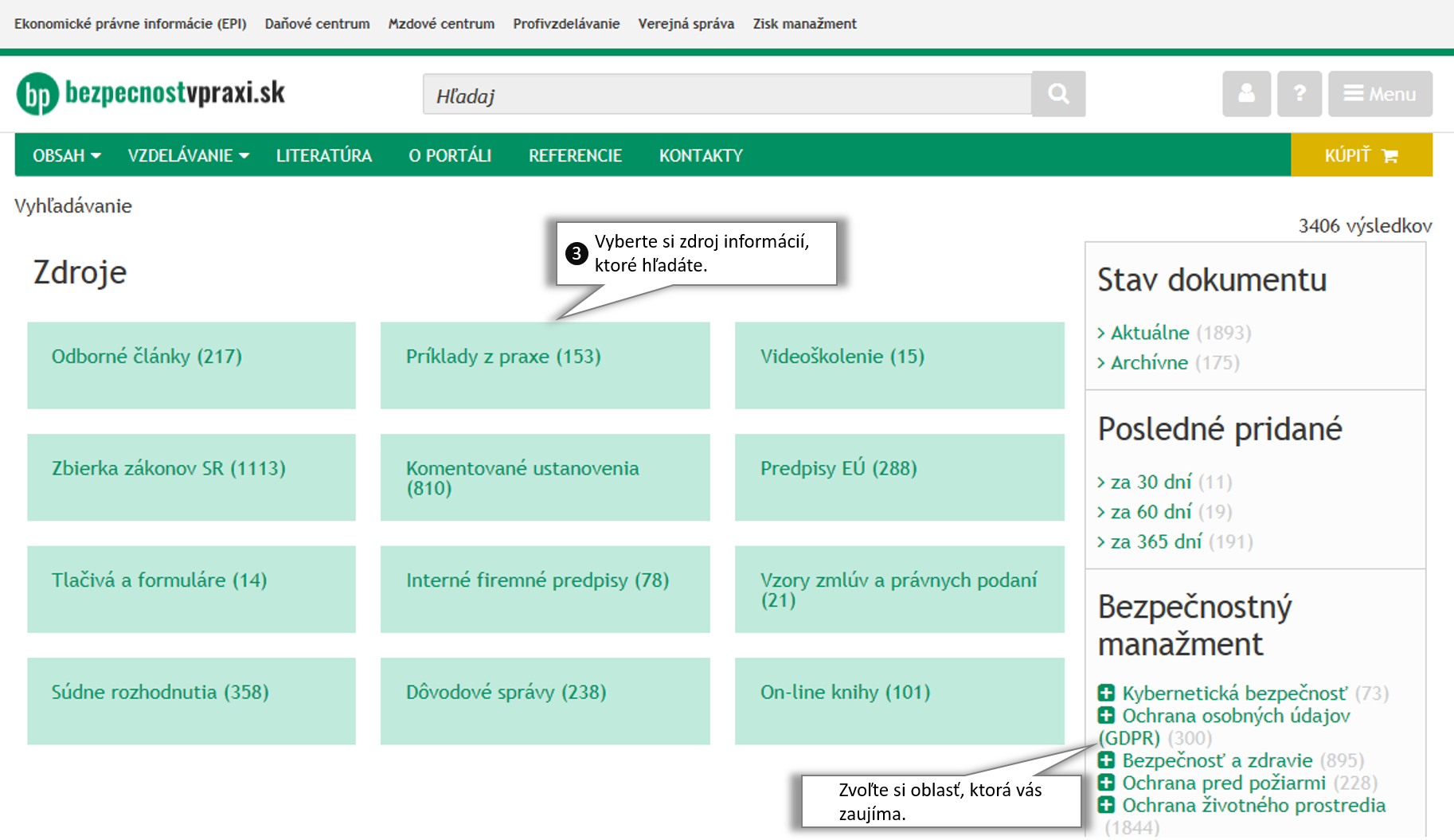Open the VZDELÁVANIE dropdown menu
The height and width of the screenshot is (840, 1454).
pyautogui.click(x=188, y=155)
